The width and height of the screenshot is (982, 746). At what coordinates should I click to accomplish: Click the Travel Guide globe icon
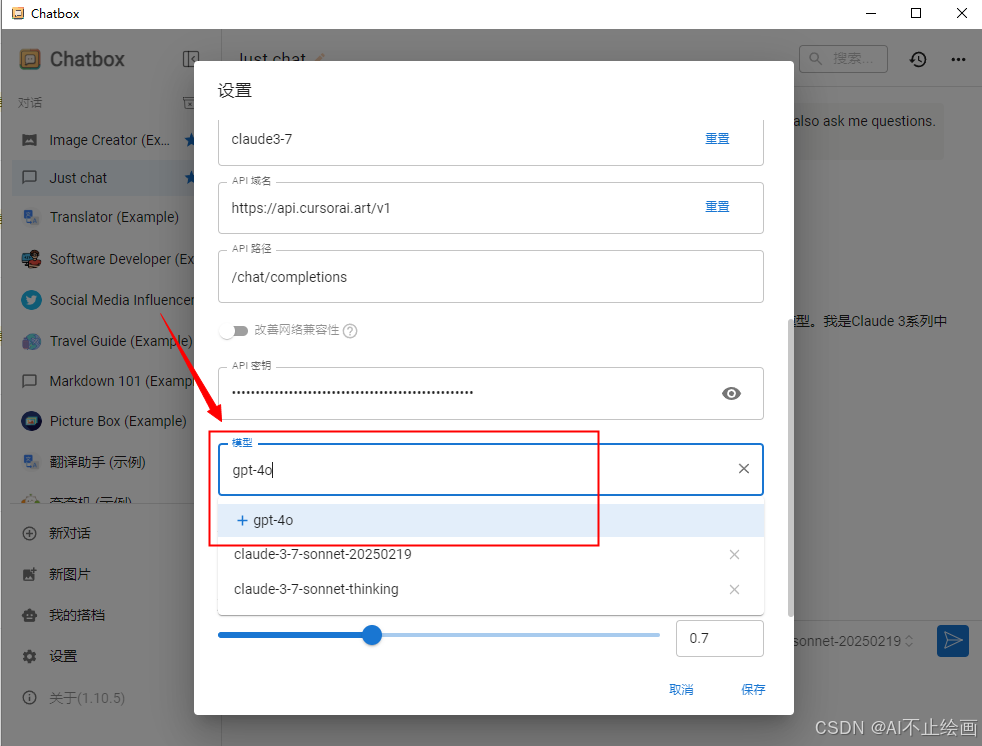pyautogui.click(x=31, y=341)
